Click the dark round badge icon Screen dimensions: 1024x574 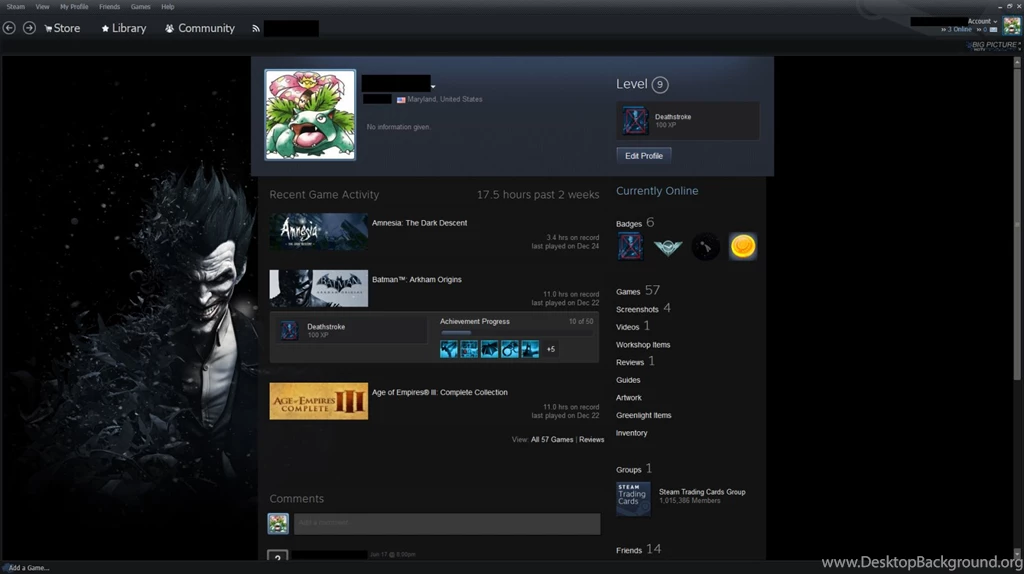(x=705, y=247)
